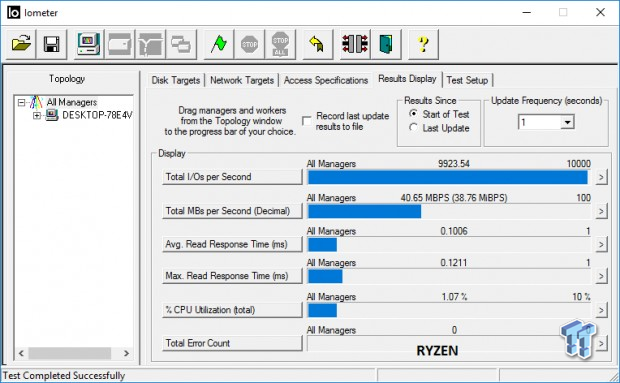Open help with the question mark icon
620x383 pixels.
423,44
